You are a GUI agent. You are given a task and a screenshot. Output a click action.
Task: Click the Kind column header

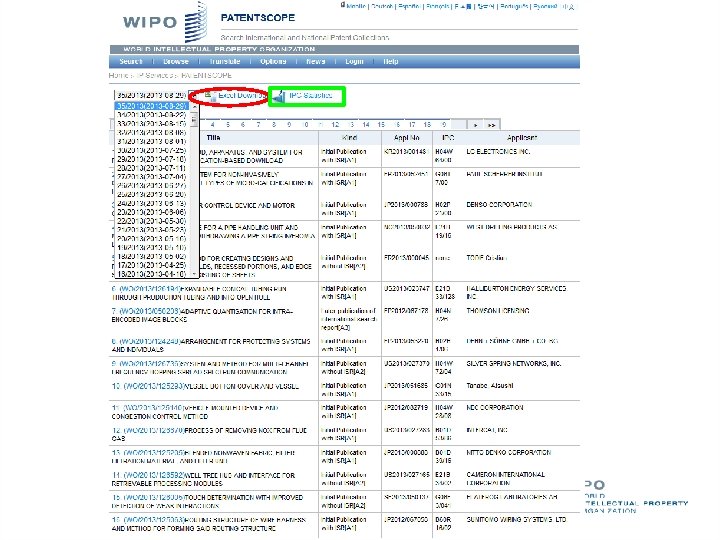[x=349, y=138]
